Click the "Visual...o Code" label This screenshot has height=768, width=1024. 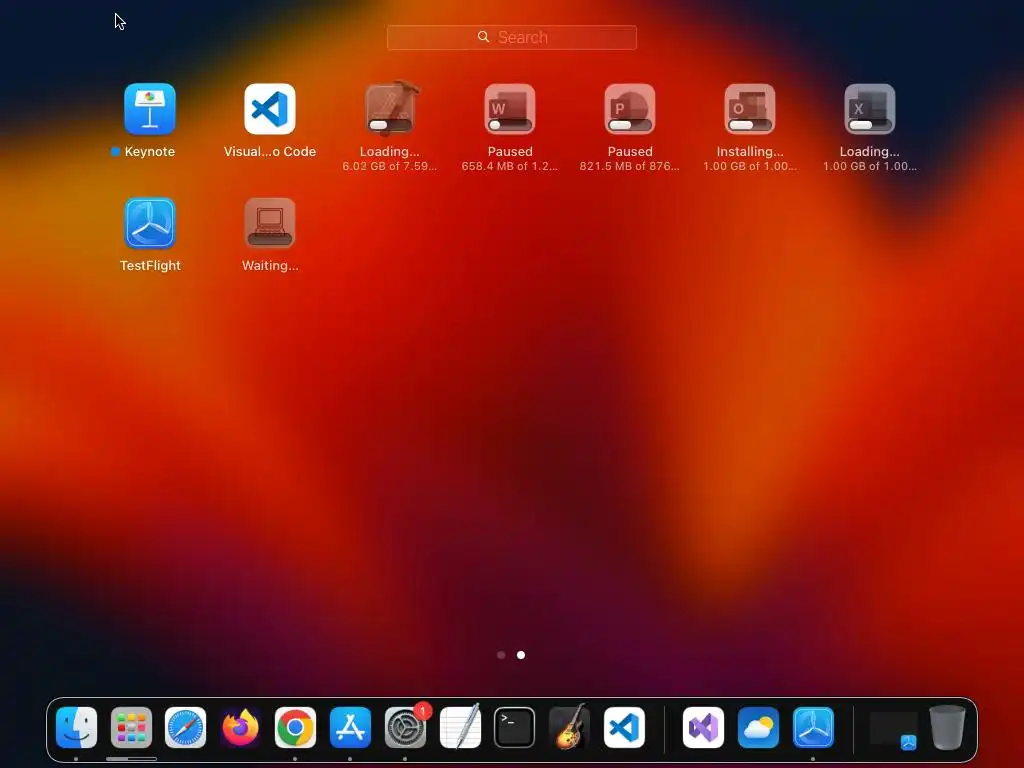click(270, 152)
